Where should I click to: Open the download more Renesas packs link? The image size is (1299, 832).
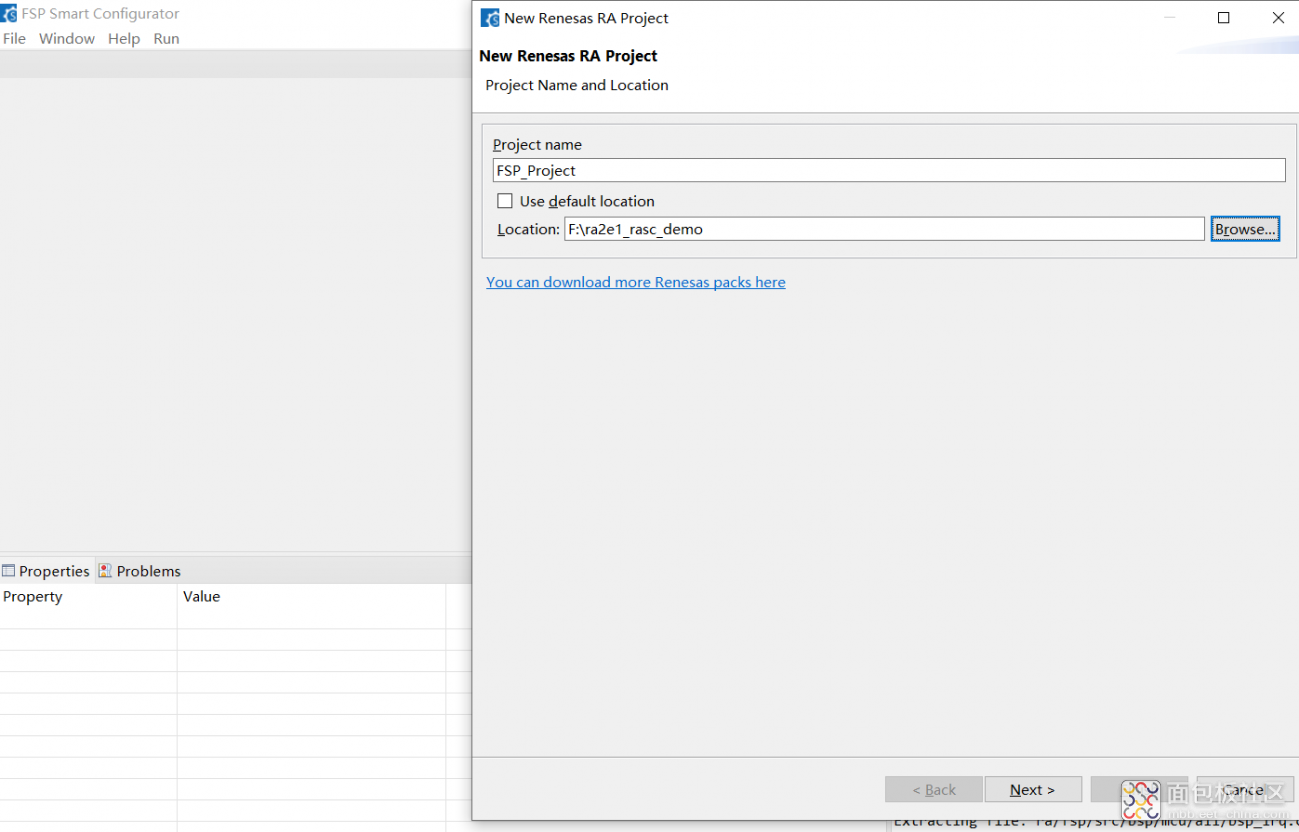[636, 282]
